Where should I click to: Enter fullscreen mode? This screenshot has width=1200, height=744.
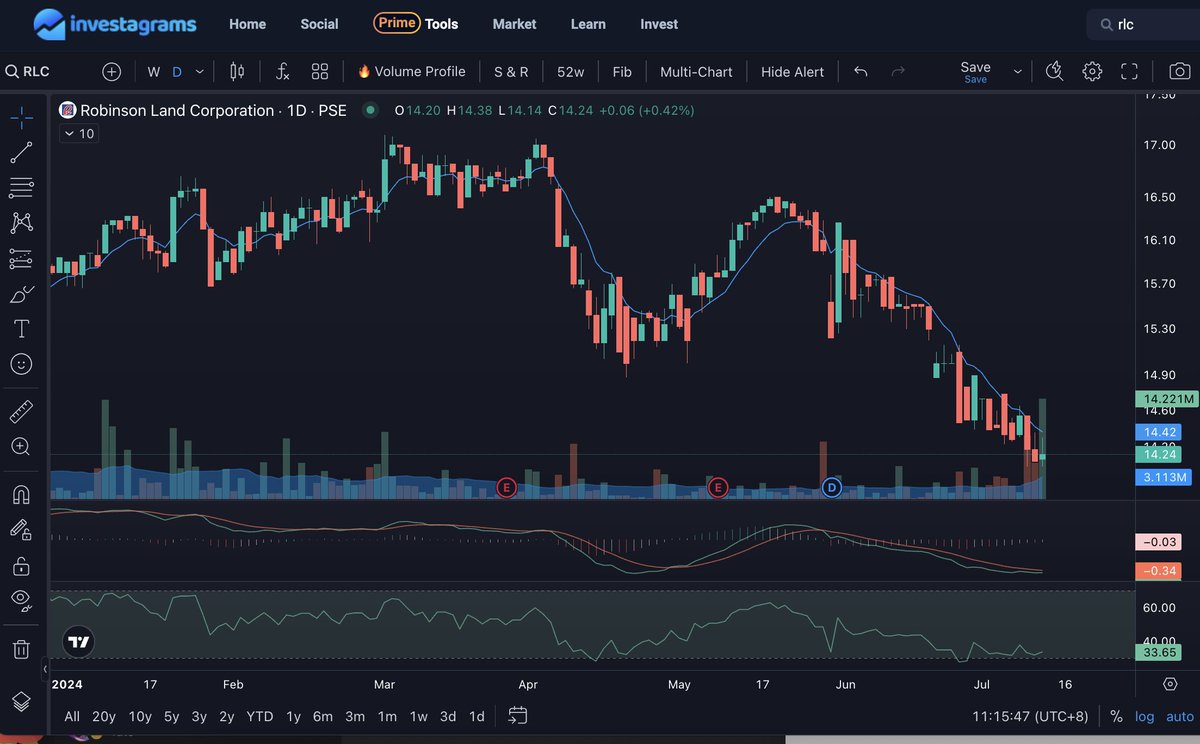(1130, 72)
